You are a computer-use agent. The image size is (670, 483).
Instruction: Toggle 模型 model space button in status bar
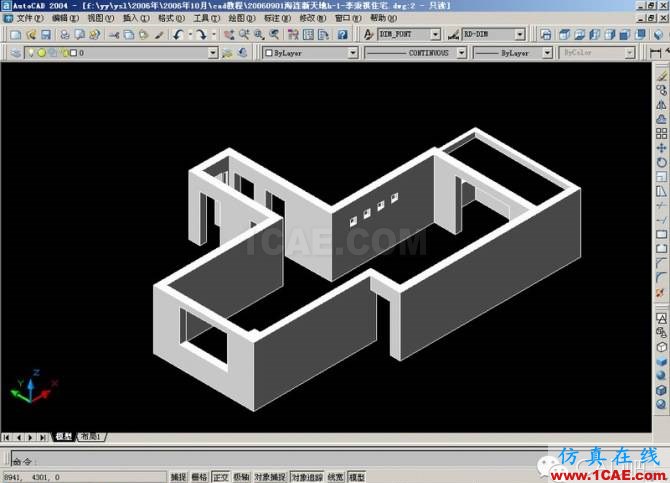357,477
